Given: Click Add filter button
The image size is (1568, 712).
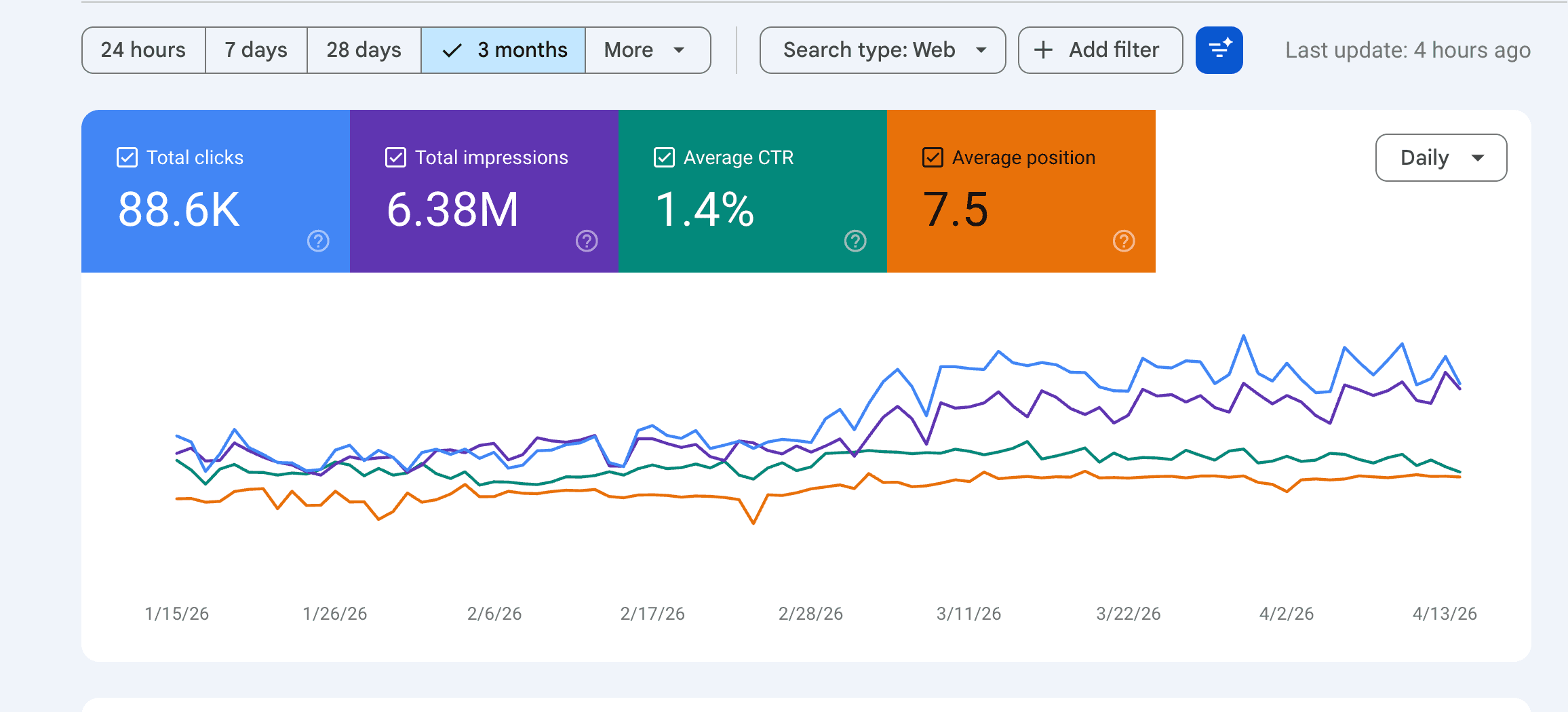Looking at the screenshot, I should click(x=1100, y=50).
